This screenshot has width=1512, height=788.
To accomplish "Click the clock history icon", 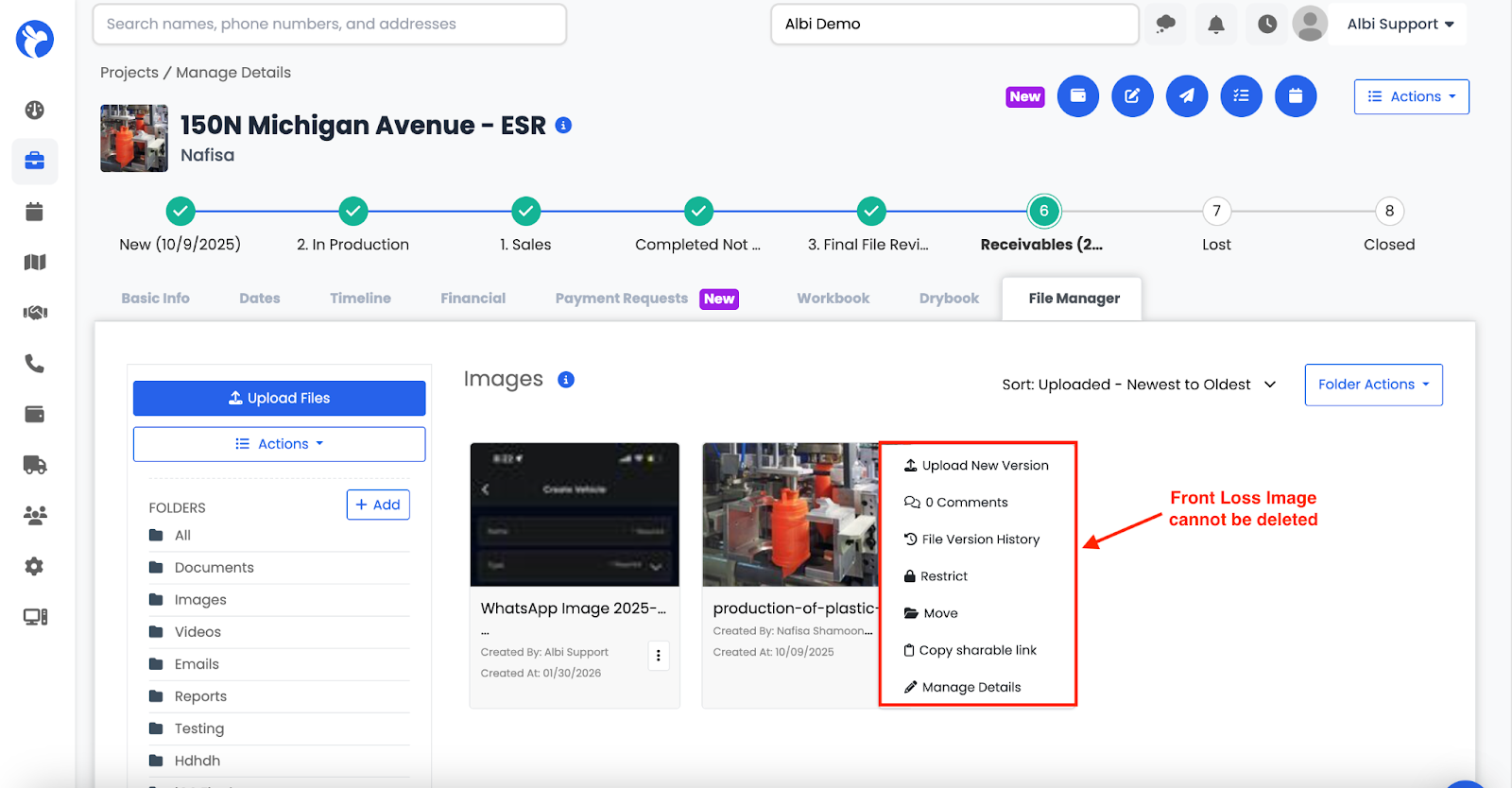I will [1267, 25].
